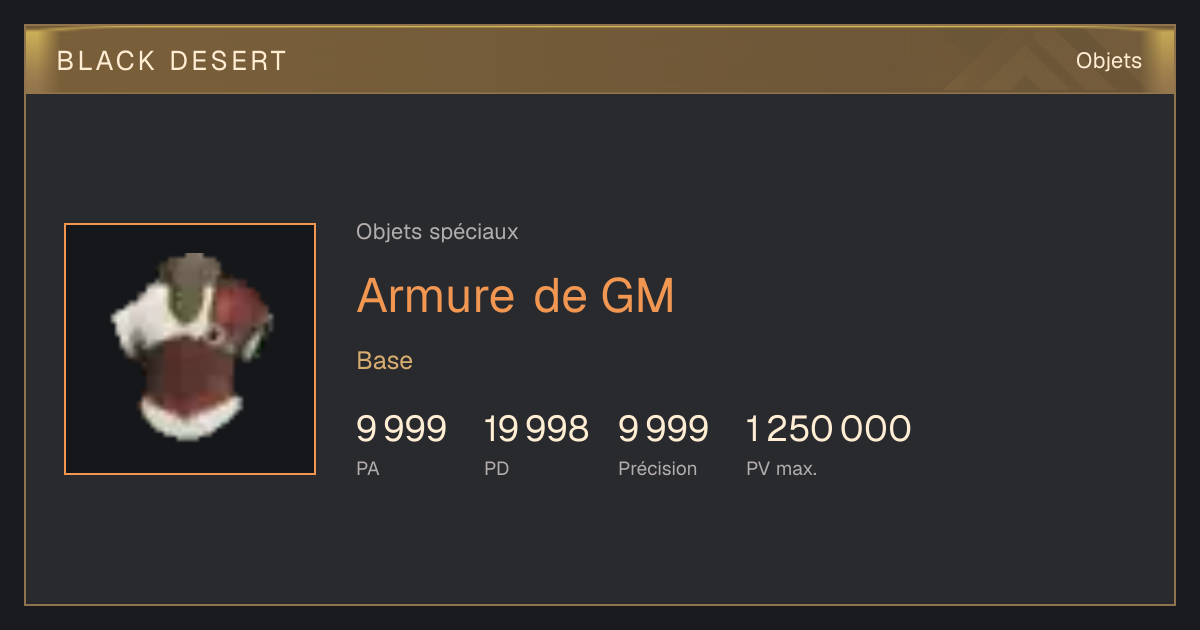Click the BLACK DESERT header title
Viewport: 1200px width, 630px height.
[x=172, y=61]
